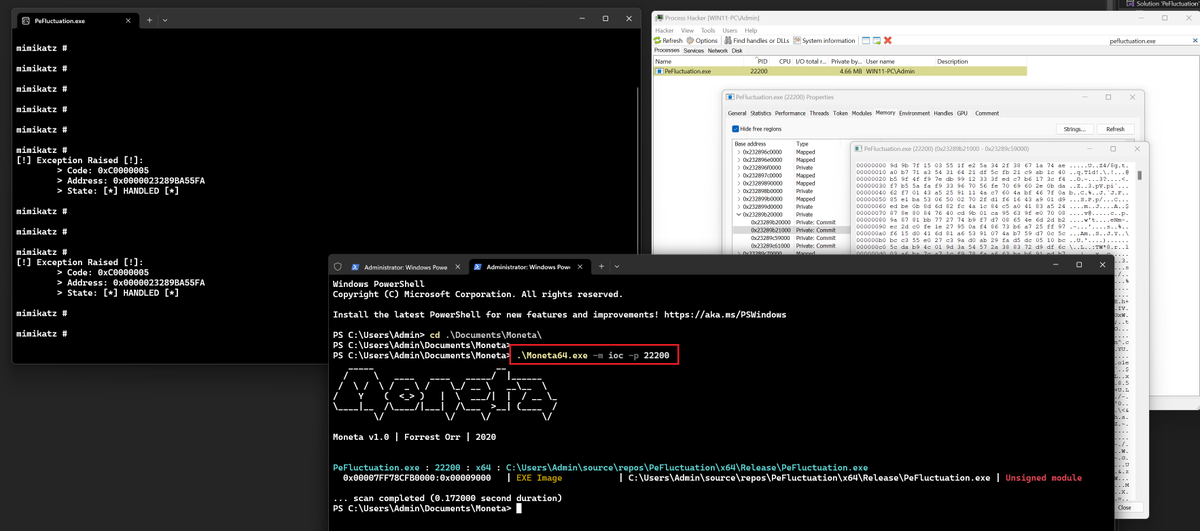Open the Comment tab in Properties
1200x531 pixels.
click(x=987, y=113)
